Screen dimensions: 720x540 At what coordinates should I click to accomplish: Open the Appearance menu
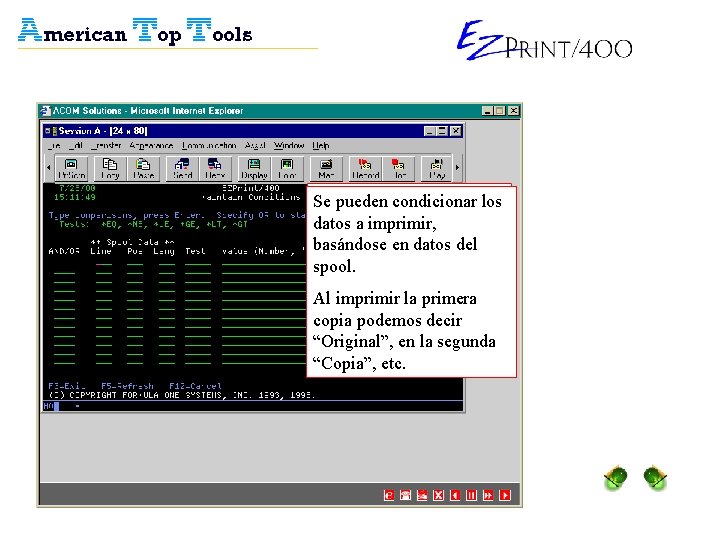[151, 146]
